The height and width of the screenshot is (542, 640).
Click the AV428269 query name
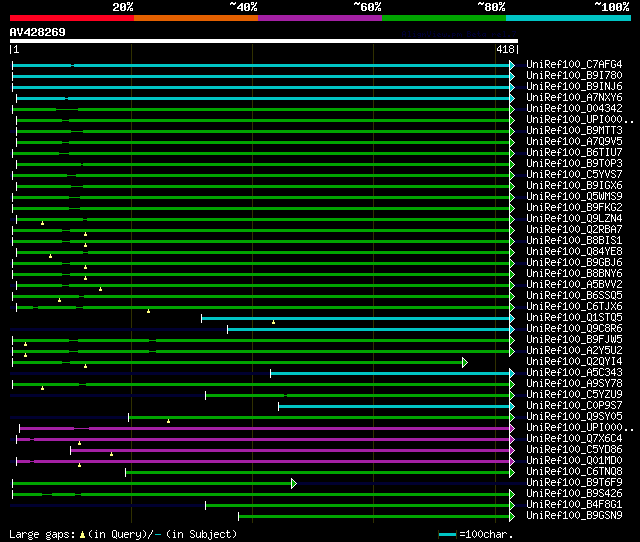(38, 32)
